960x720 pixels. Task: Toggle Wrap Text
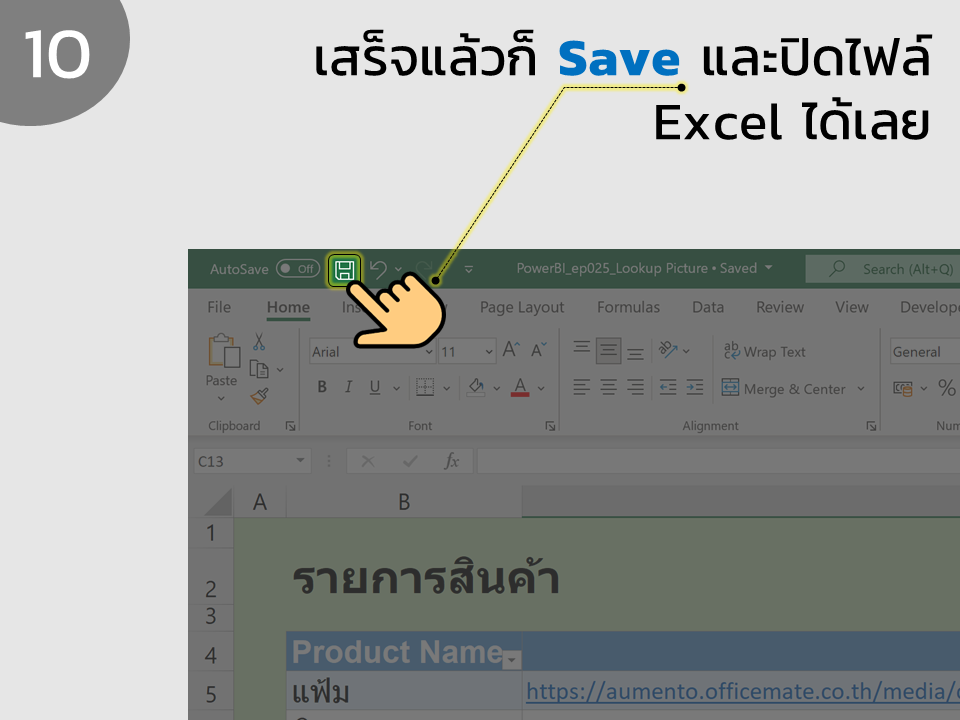765,351
